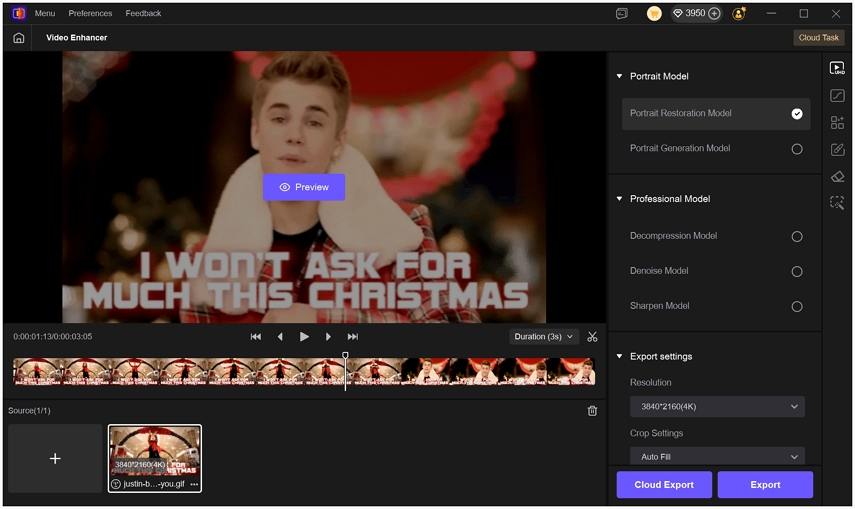Viewport: 855px width, 509px height.
Task: Step forward one frame
Action: click(328, 337)
